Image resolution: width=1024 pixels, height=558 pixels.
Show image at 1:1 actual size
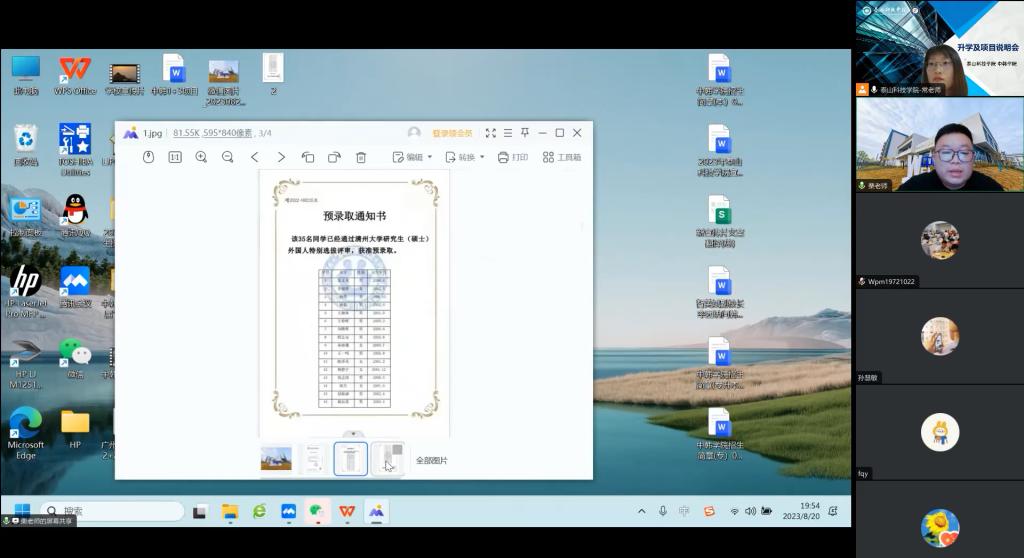click(x=175, y=157)
